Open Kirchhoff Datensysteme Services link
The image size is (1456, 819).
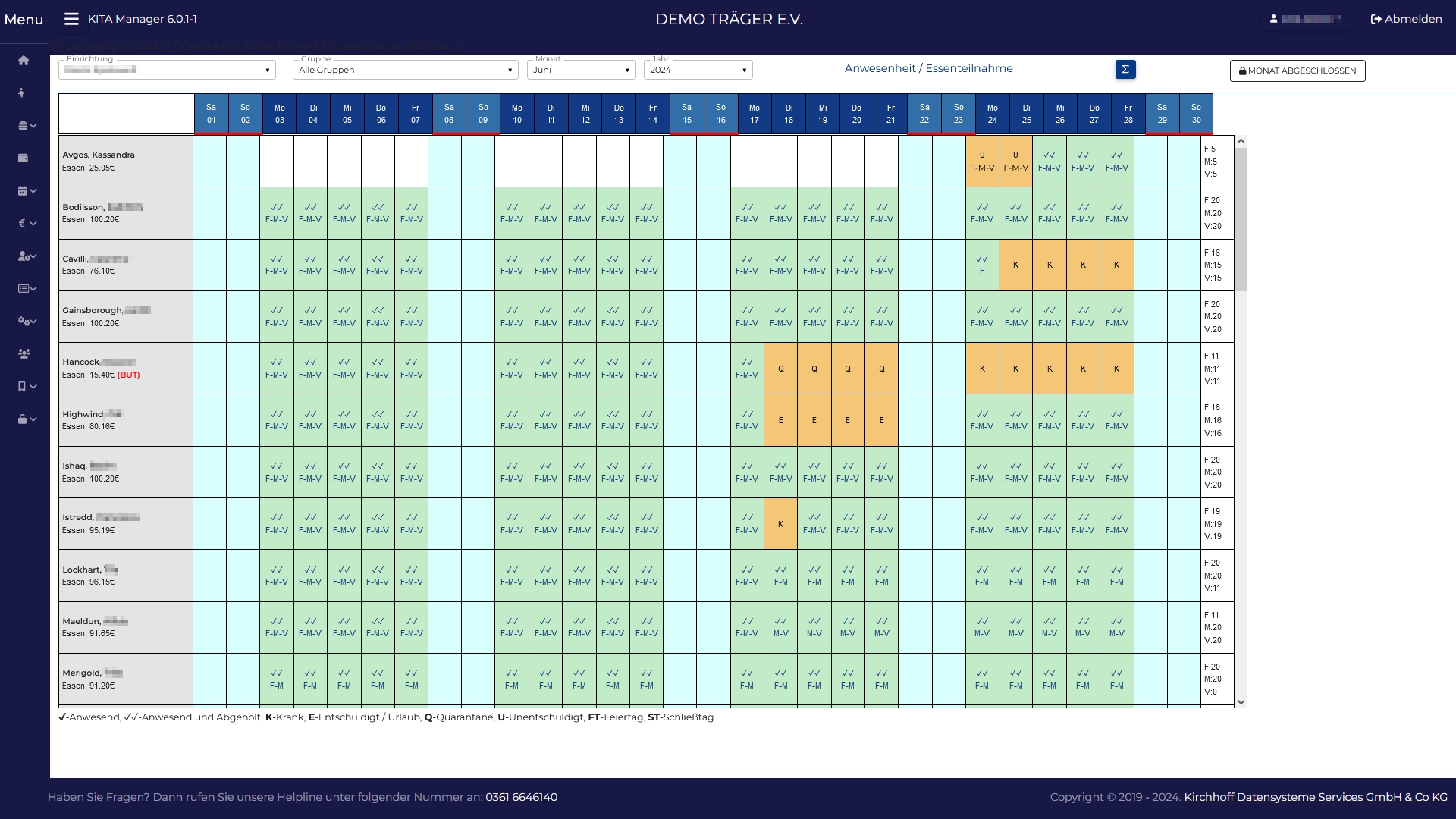[1315, 797]
